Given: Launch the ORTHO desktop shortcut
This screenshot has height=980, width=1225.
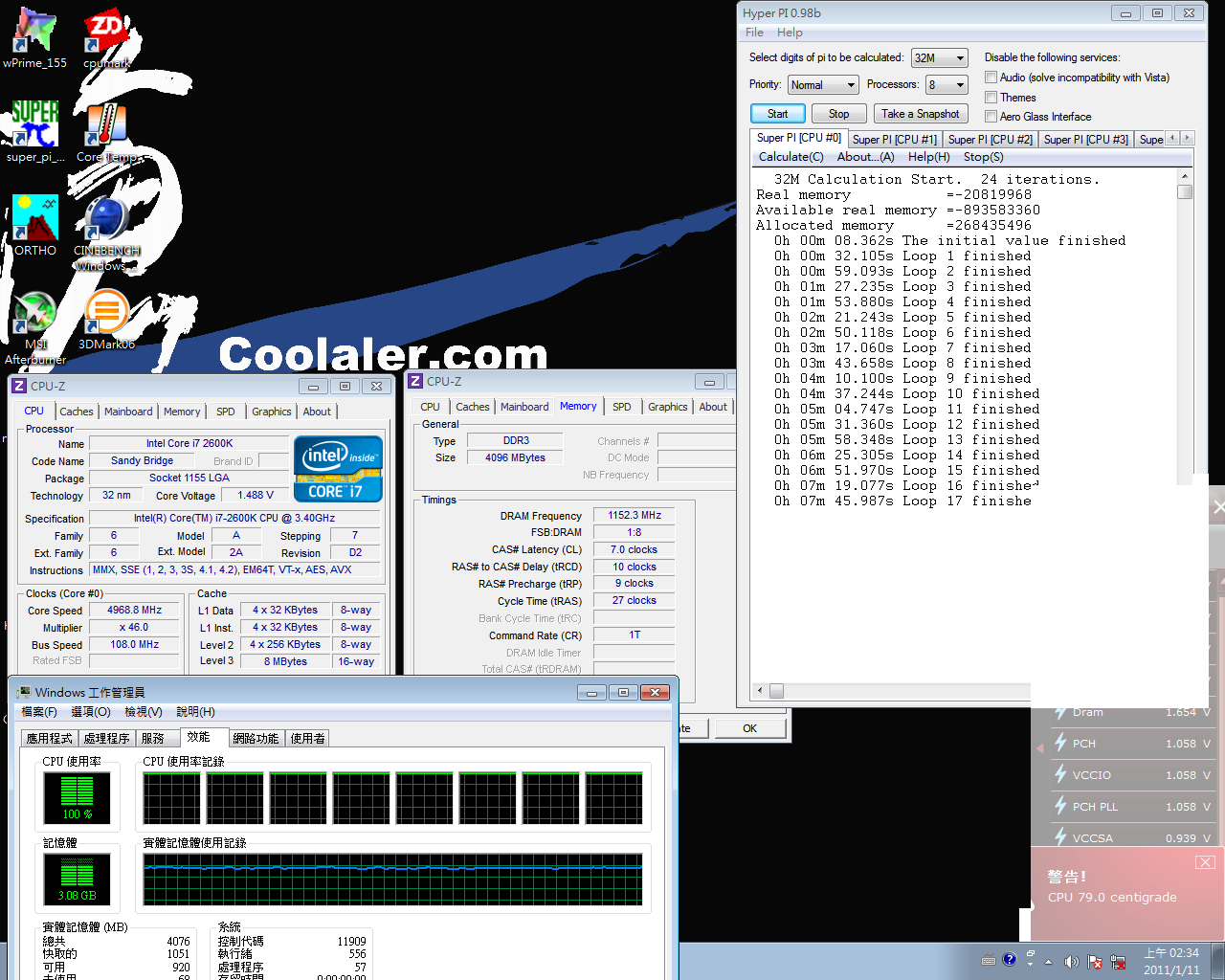Looking at the screenshot, I should point(34,226).
